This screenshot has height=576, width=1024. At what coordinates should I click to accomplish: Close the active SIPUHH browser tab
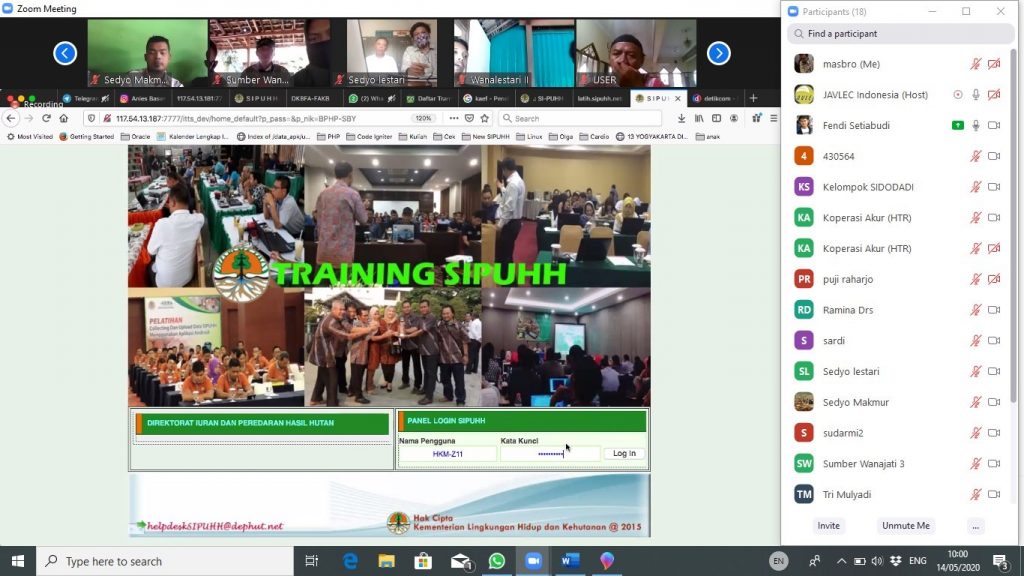(677, 99)
